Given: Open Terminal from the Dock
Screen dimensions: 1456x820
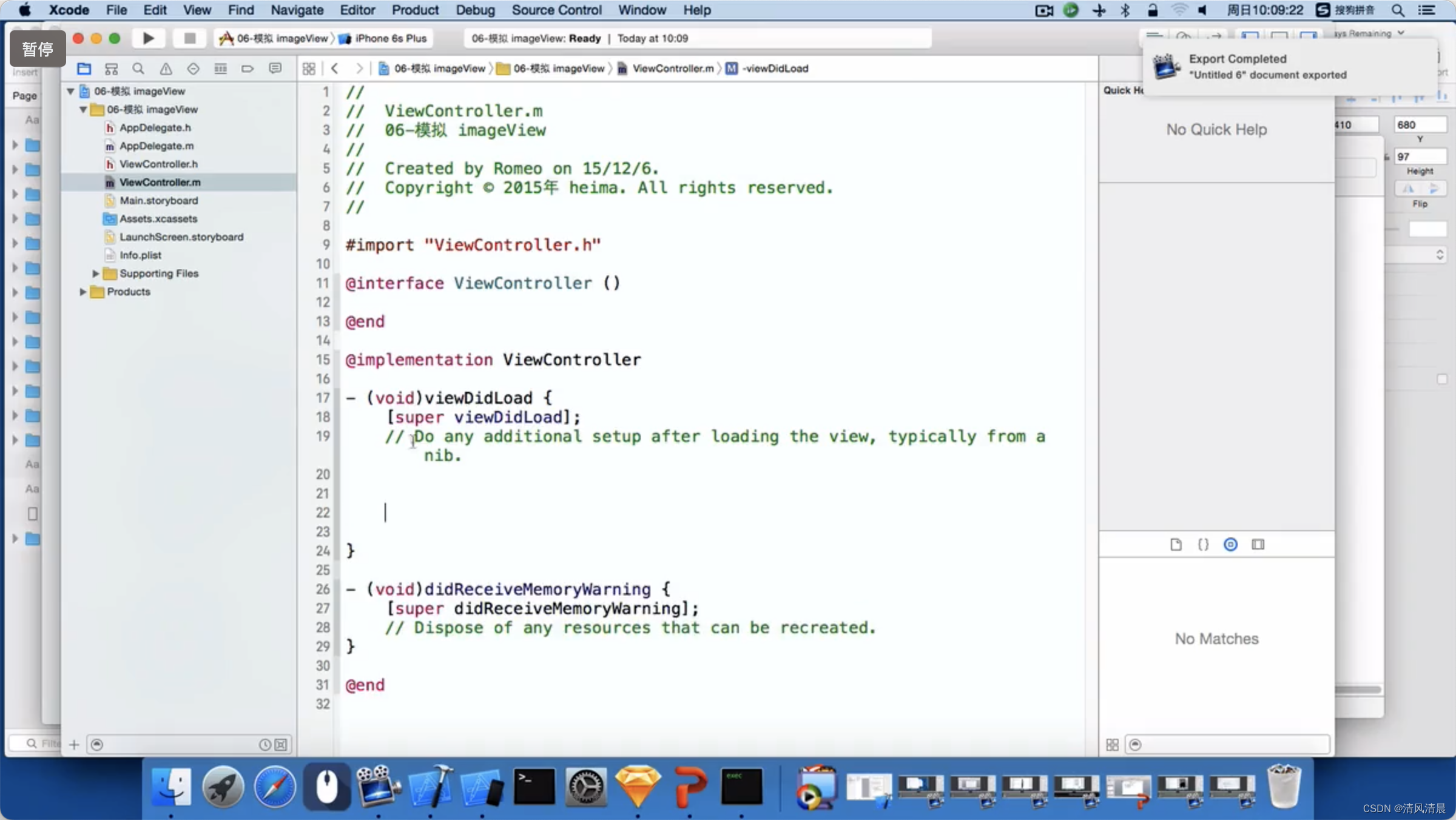Looking at the screenshot, I should point(534,787).
